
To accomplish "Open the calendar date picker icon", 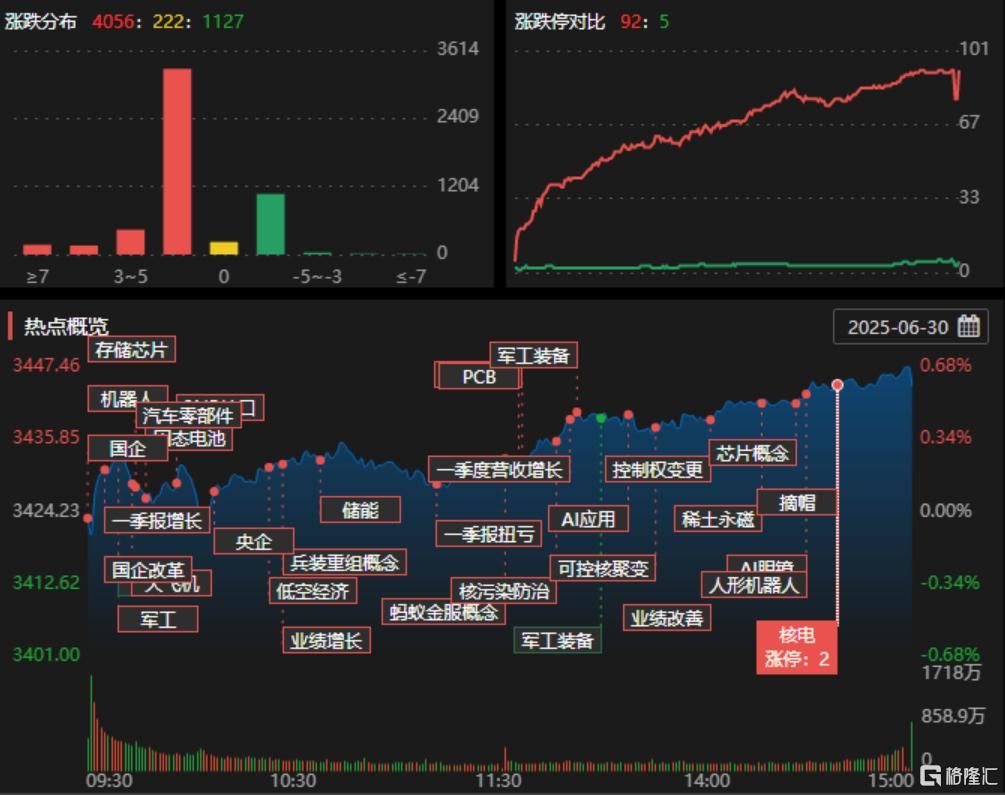I will (x=966, y=326).
